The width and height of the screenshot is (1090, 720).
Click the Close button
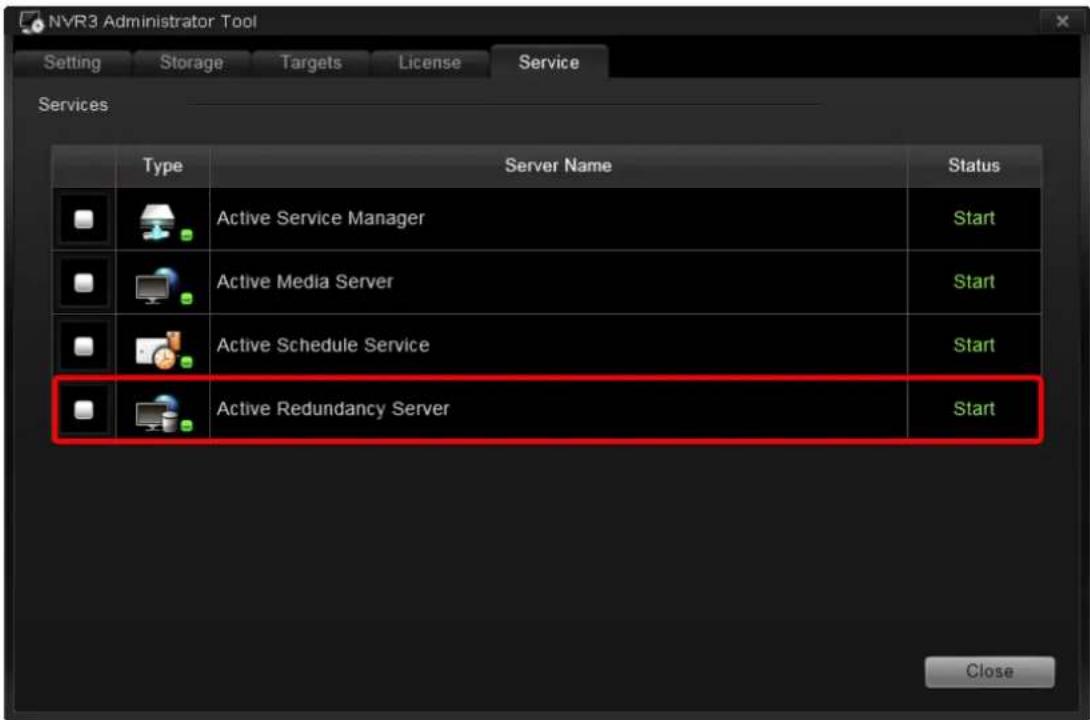(989, 671)
